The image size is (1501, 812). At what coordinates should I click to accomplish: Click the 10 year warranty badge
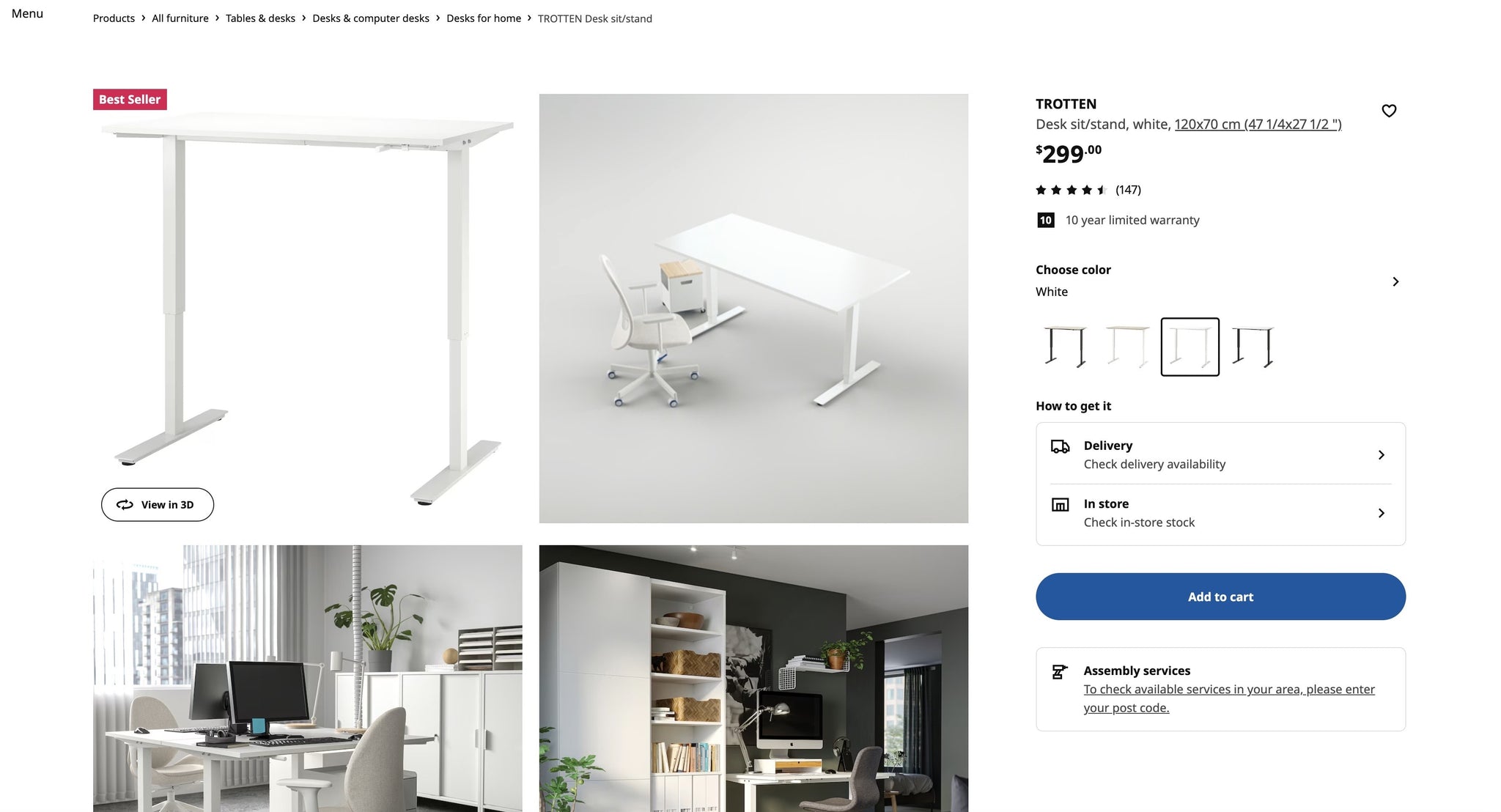click(x=1046, y=220)
